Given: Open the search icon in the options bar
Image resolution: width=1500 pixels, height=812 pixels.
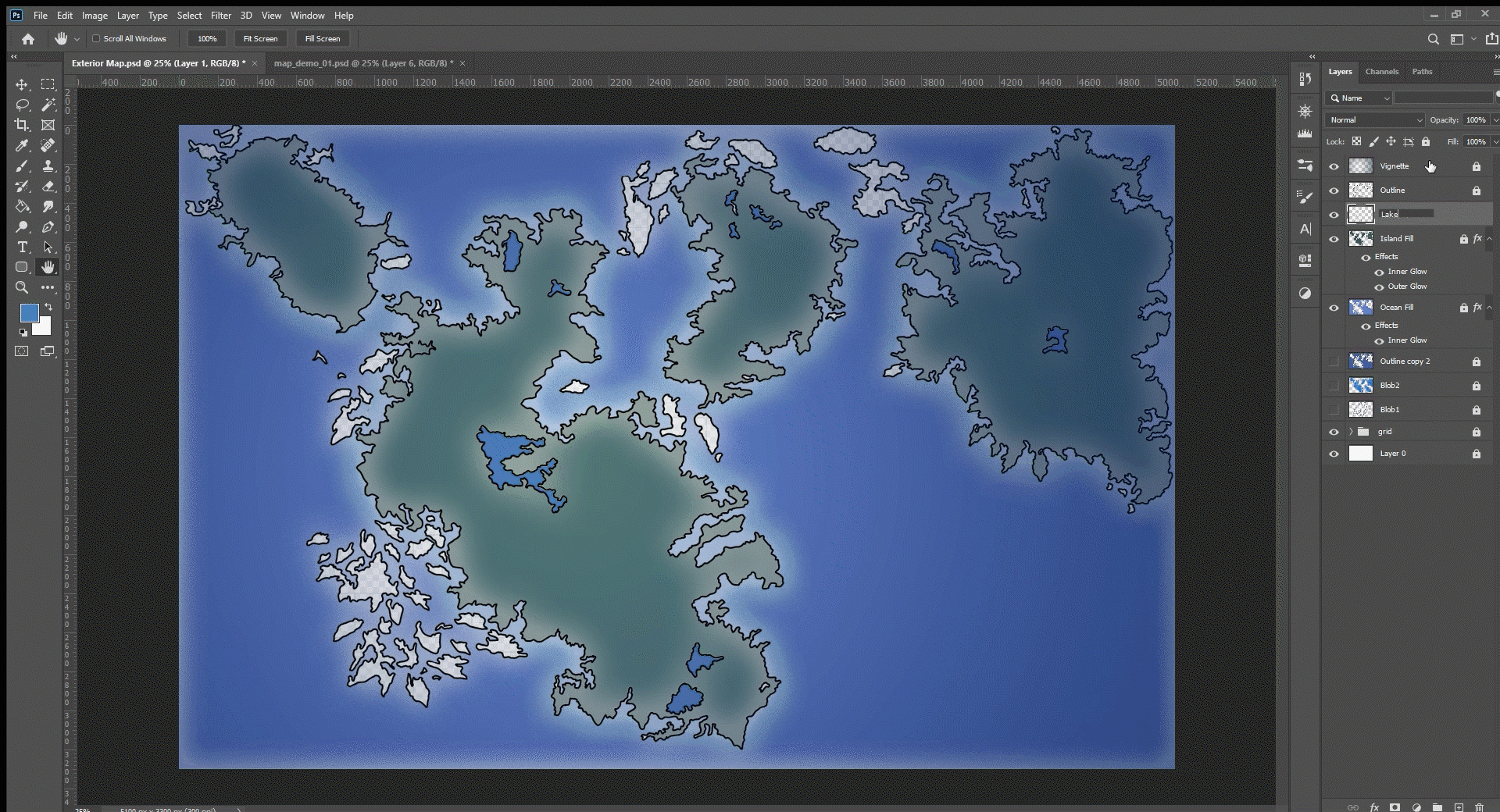Looking at the screenshot, I should click(1434, 38).
